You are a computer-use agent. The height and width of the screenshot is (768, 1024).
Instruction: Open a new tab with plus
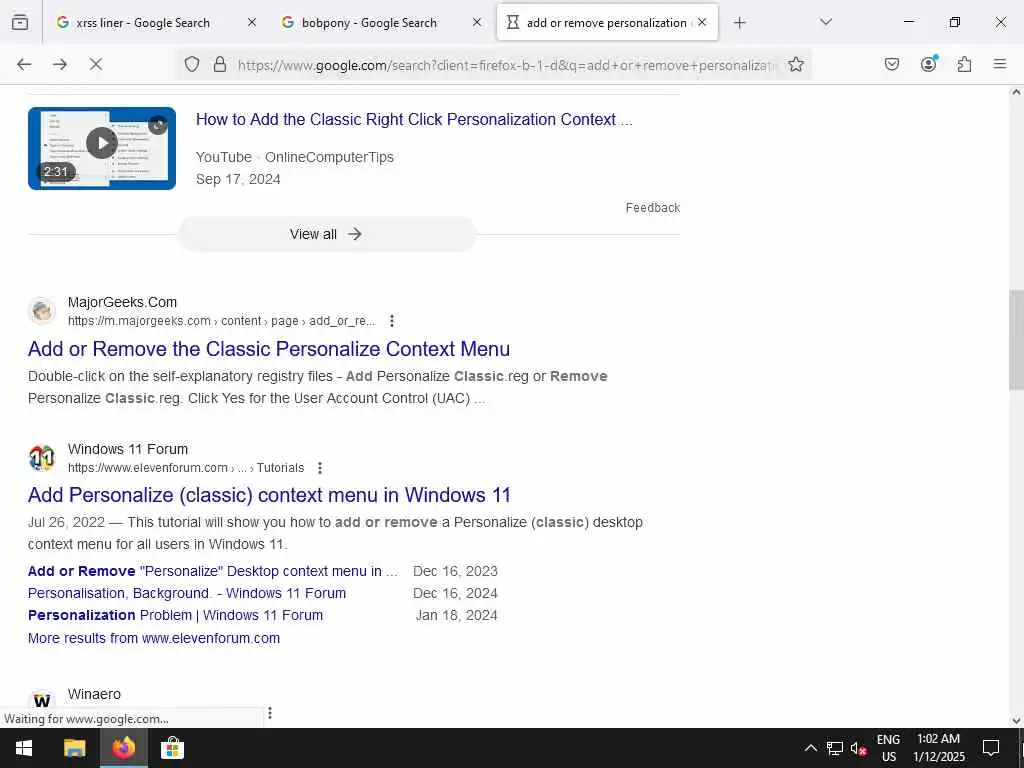[x=739, y=23]
